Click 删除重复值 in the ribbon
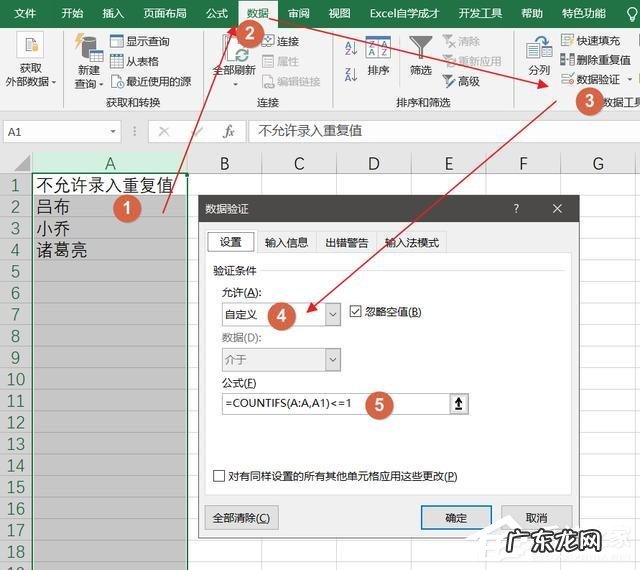Image resolution: width=640 pixels, height=570 pixels. click(596, 60)
